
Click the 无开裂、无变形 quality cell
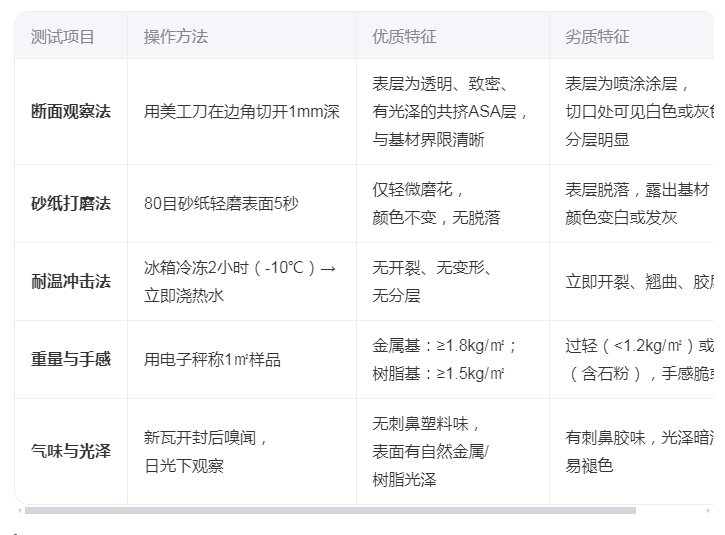(432, 282)
